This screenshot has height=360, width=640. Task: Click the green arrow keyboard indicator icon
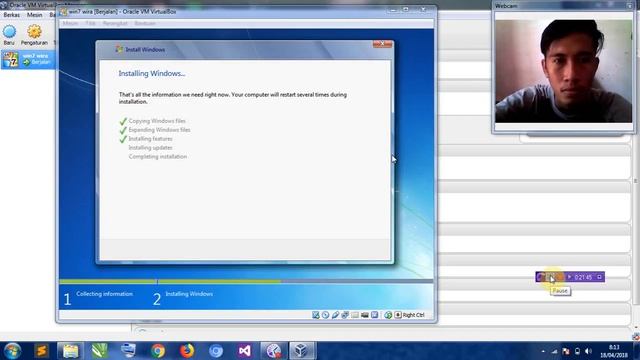click(388, 315)
